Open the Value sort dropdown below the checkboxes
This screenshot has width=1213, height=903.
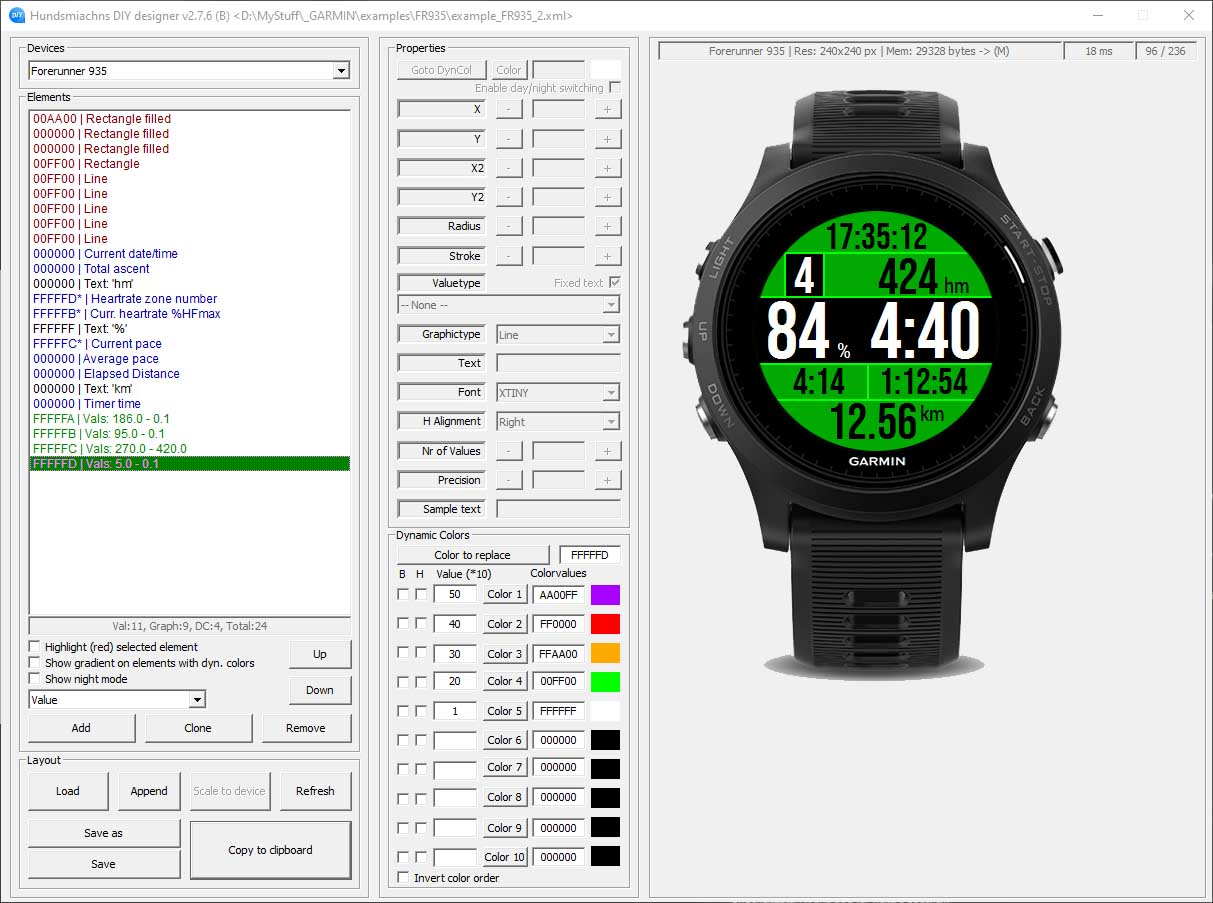197,698
